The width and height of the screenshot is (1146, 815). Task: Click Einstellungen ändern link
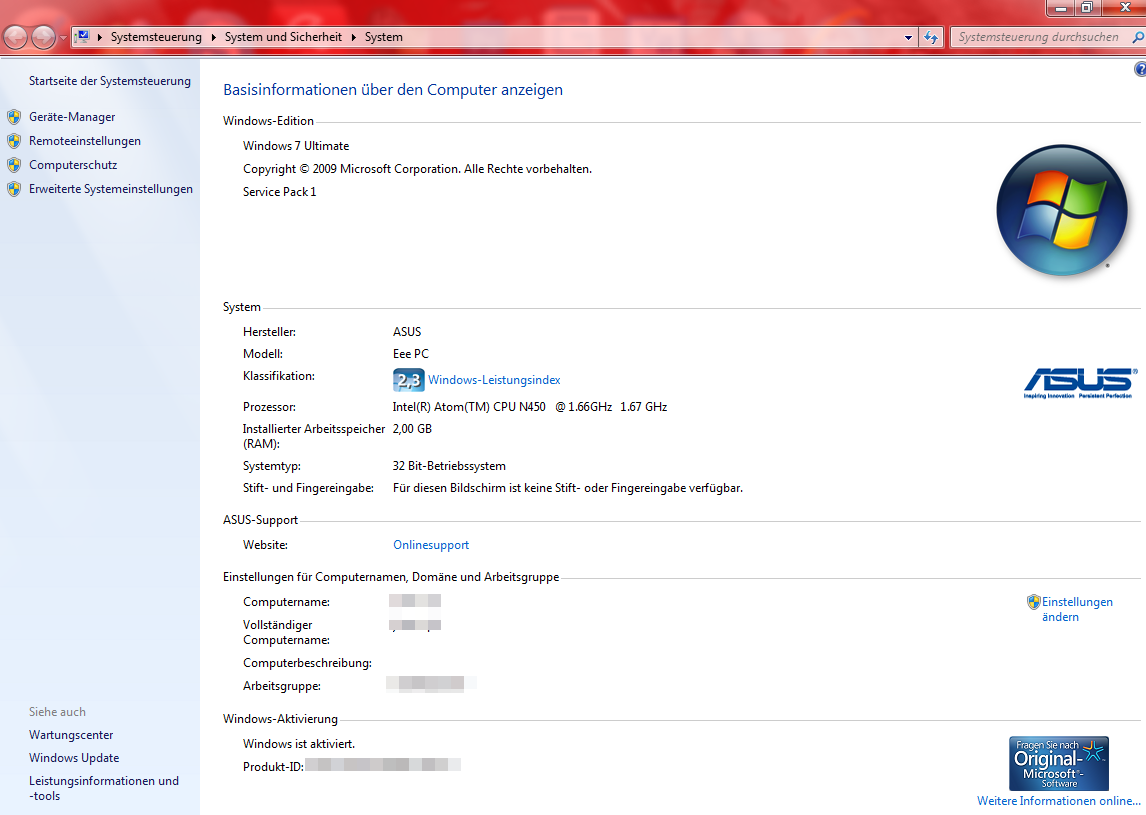click(x=1077, y=610)
